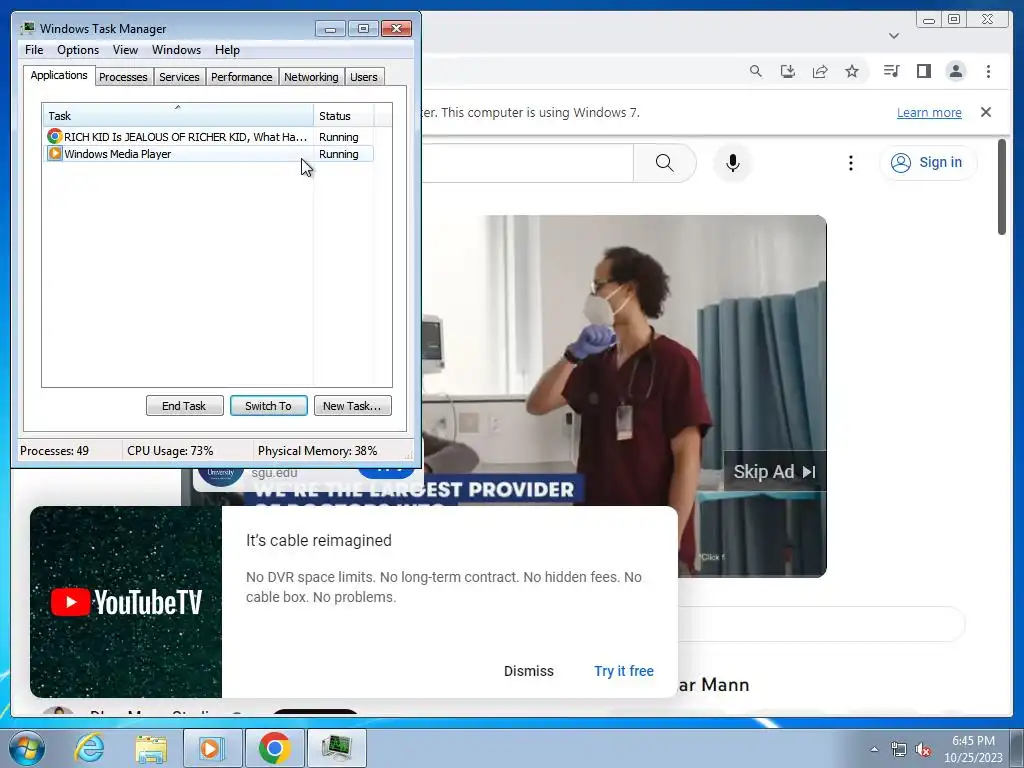
Task: Open the Options menu in Task Manager
Action: coord(78,50)
